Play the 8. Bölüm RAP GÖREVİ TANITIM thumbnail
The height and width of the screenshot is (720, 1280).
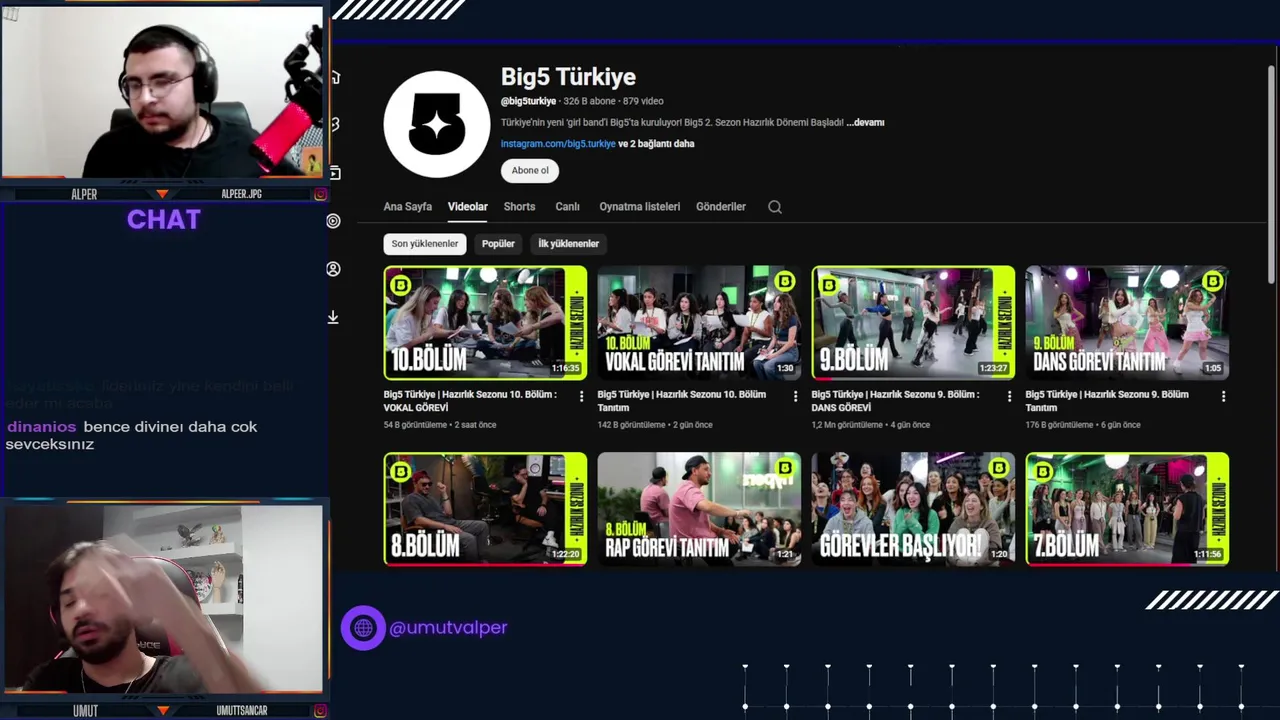tap(699, 509)
